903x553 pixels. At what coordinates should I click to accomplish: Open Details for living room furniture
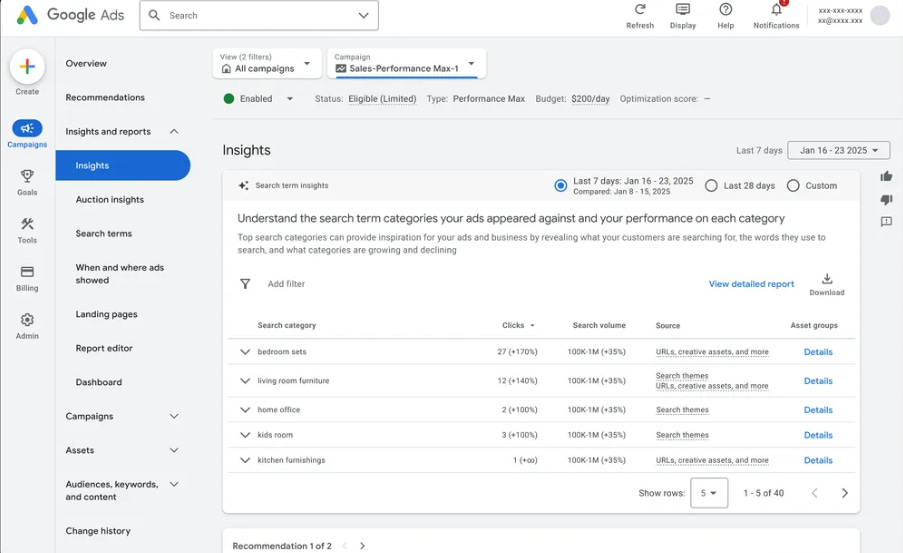click(x=818, y=381)
